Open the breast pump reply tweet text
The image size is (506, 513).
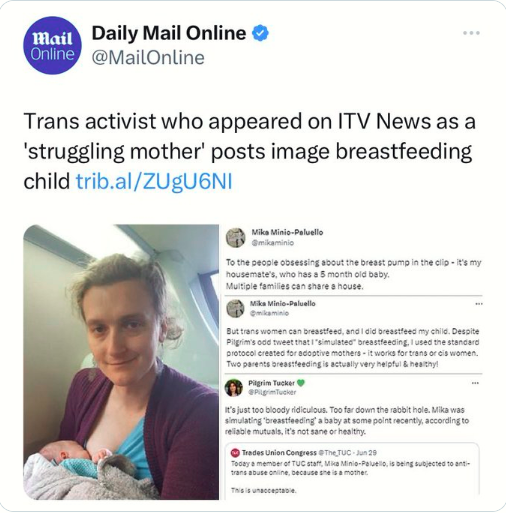point(353,274)
